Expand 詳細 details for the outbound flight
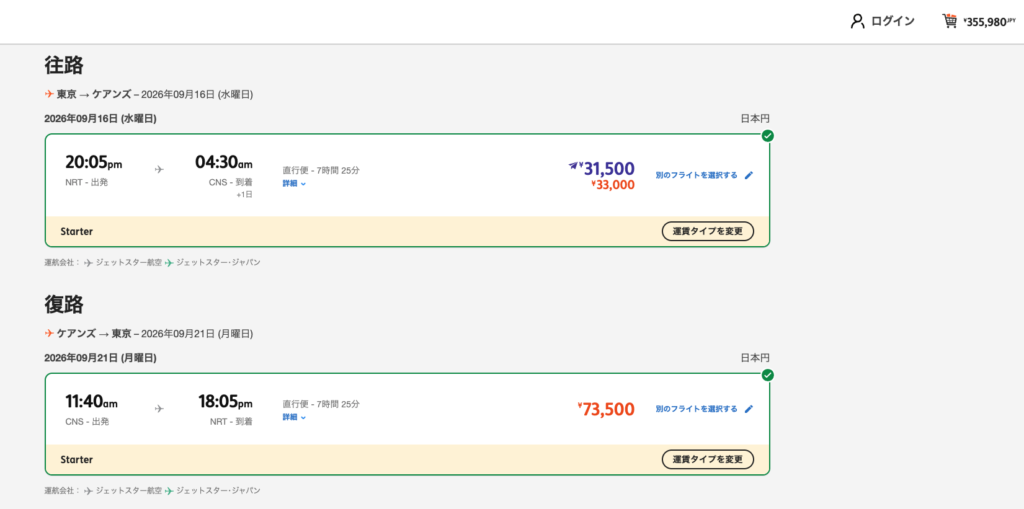The height and width of the screenshot is (509, 1024). pyautogui.click(x=294, y=184)
